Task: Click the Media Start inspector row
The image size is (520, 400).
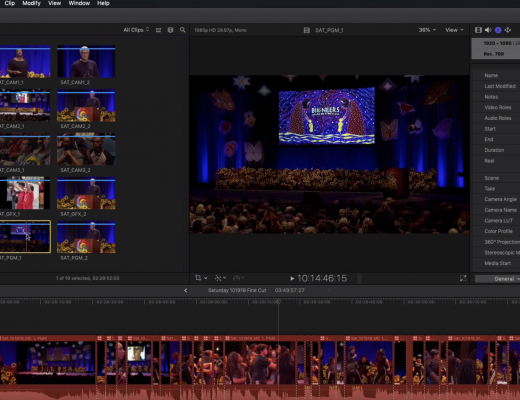Action: 497,263
